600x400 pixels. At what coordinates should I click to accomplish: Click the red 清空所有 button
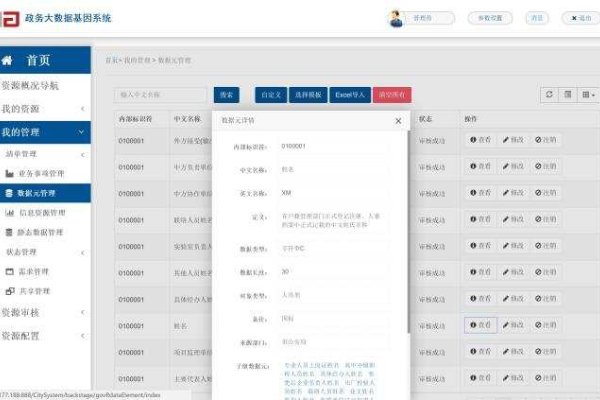pos(392,95)
